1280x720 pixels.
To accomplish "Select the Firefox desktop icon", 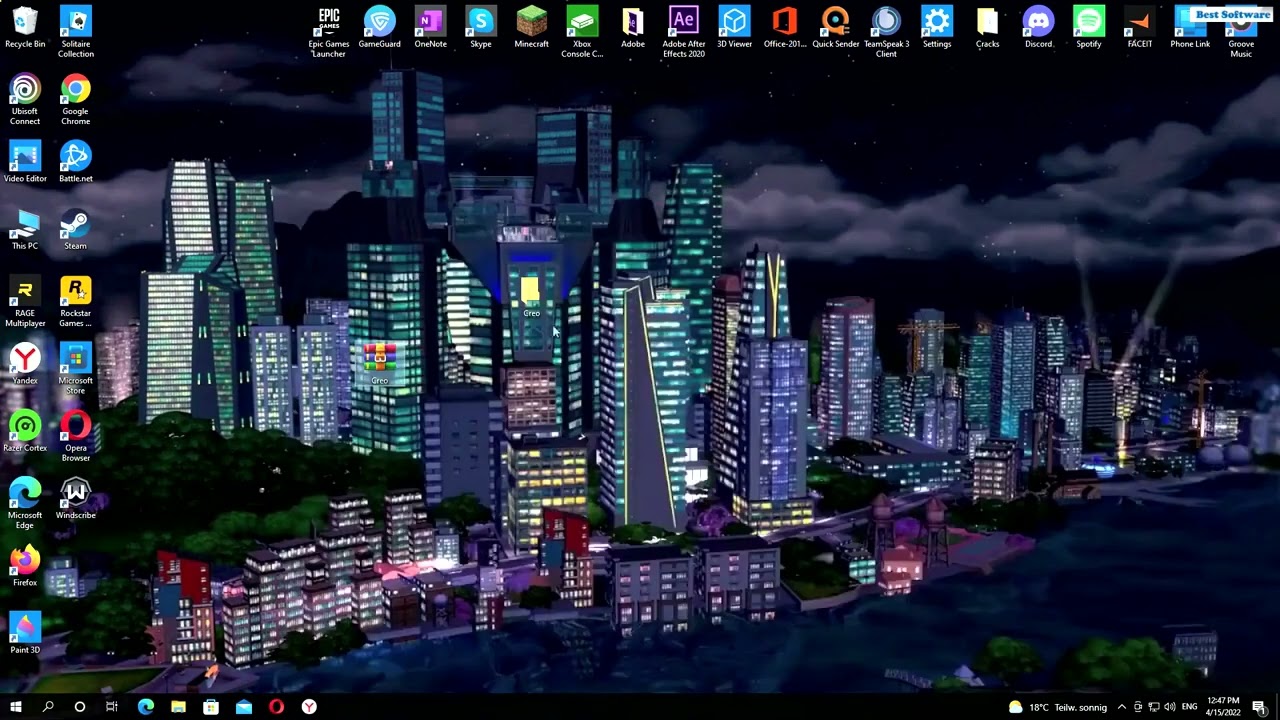I will [x=25, y=567].
